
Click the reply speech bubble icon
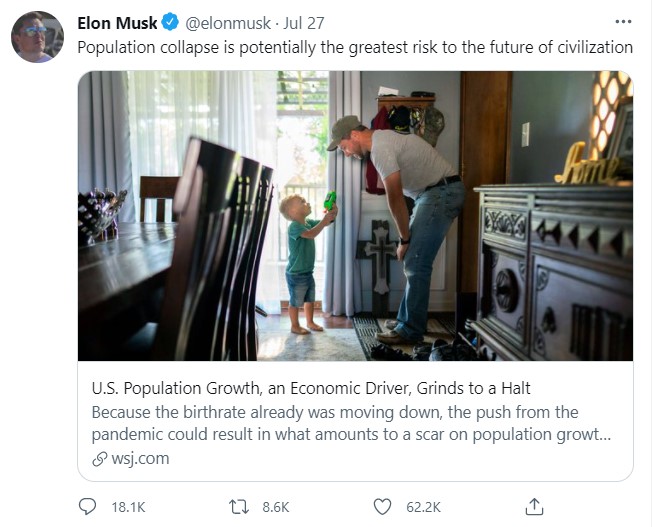[x=88, y=507]
